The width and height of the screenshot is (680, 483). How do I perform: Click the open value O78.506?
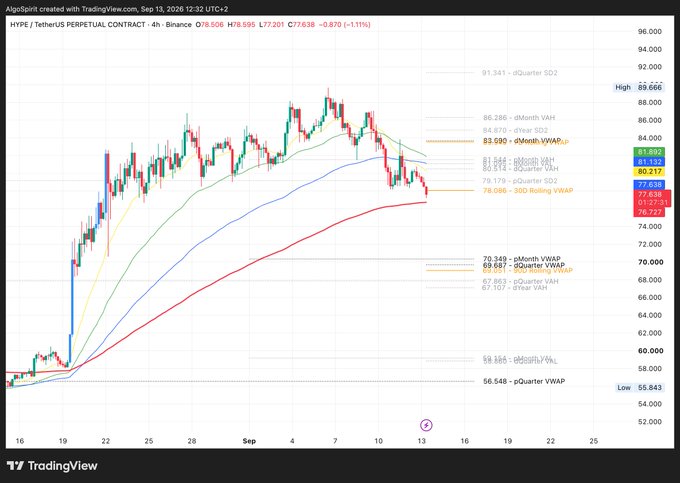(209, 25)
